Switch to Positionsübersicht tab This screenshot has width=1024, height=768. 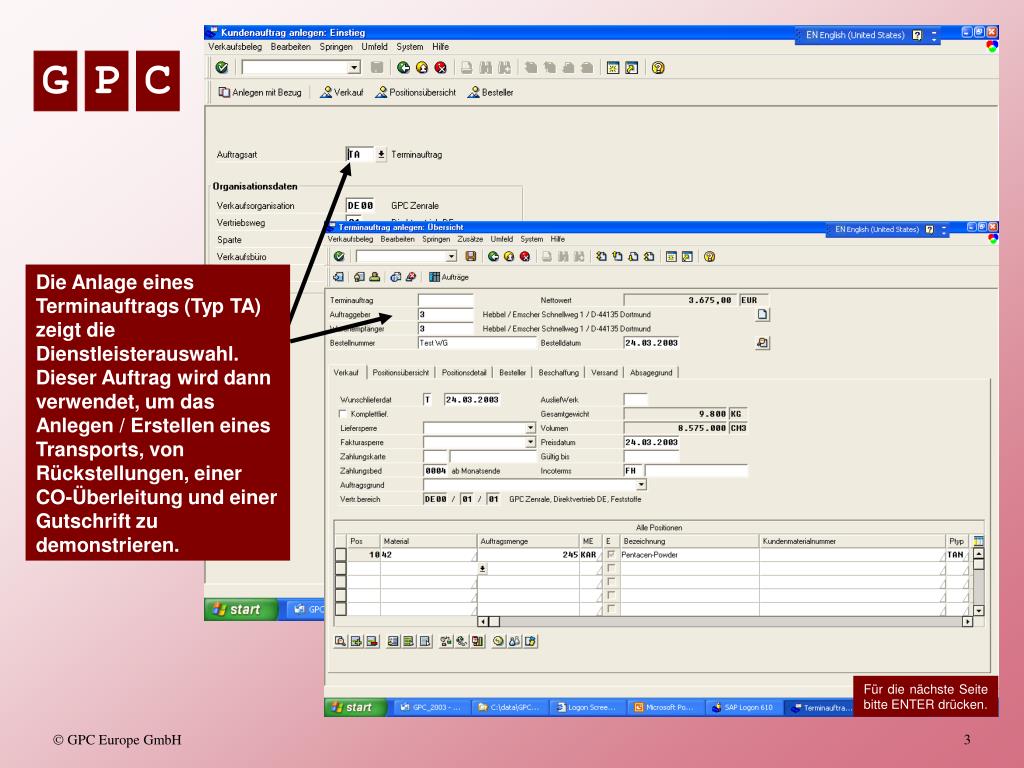click(x=400, y=372)
